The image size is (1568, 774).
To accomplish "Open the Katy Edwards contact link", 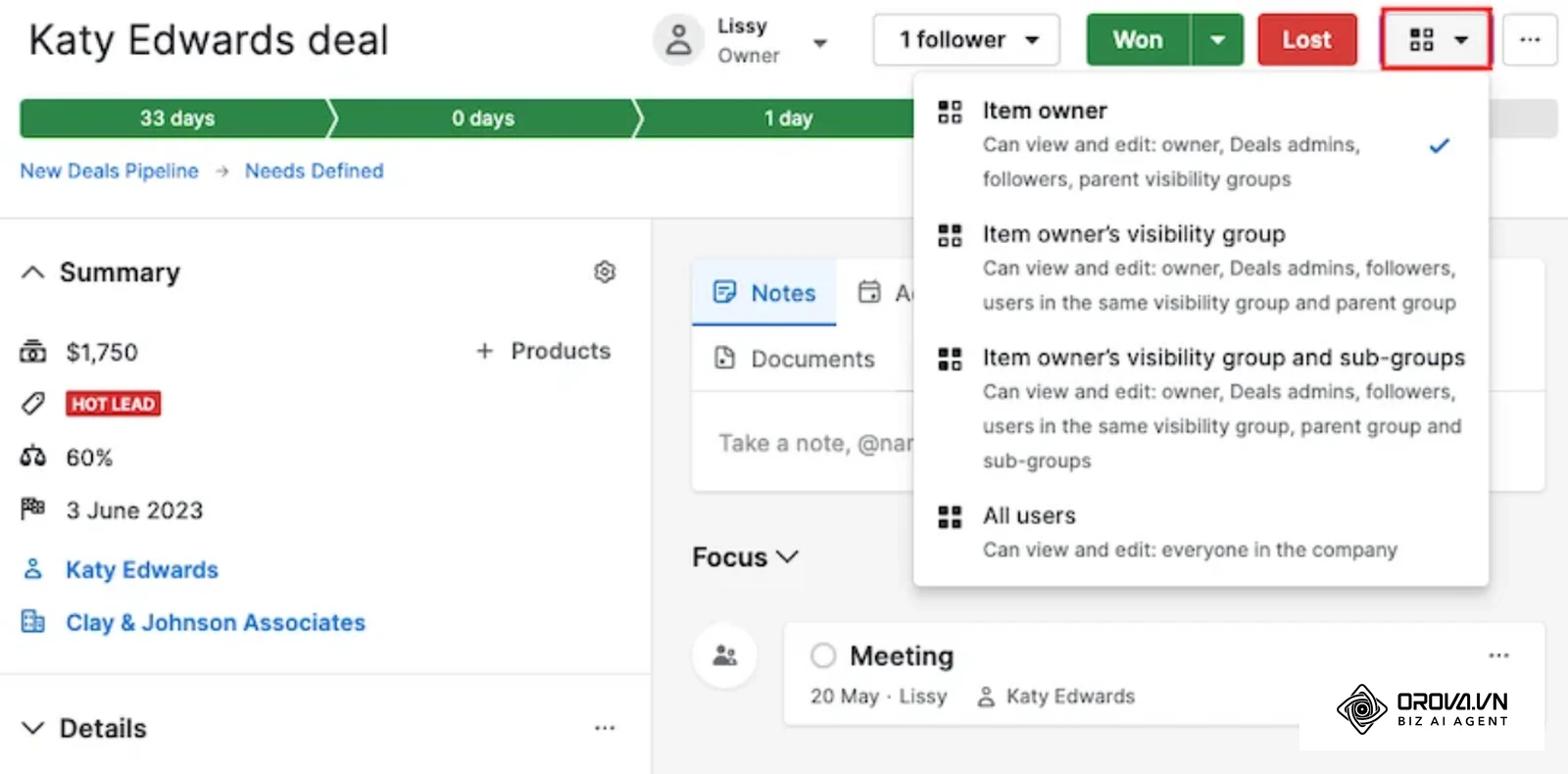I will click(142, 569).
